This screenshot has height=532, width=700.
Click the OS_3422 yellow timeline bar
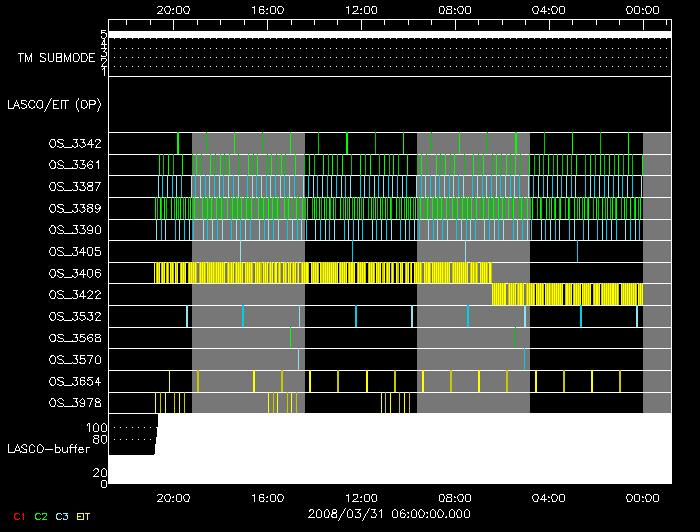pos(567,294)
